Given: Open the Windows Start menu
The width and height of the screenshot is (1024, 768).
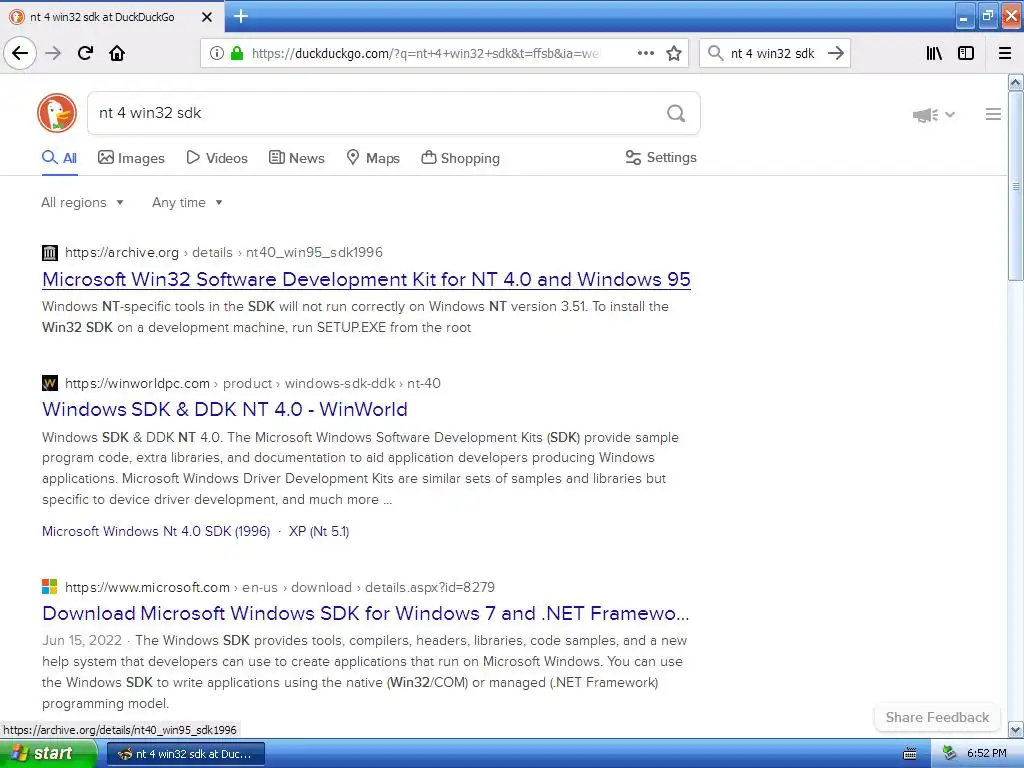Looking at the screenshot, I should pyautogui.click(x=48, y=754).
